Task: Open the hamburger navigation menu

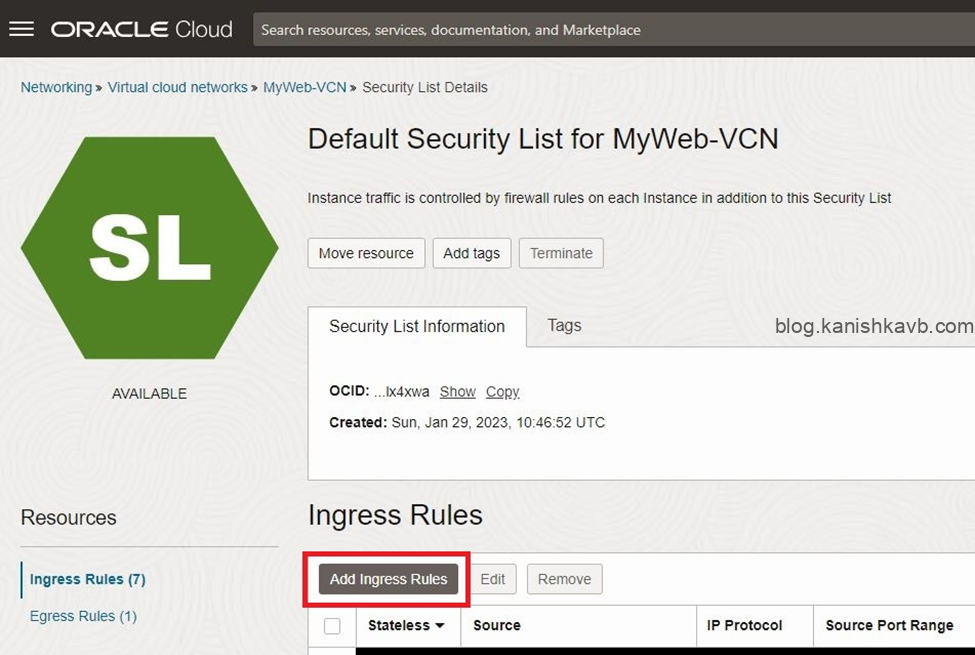Action: pos(21,29)
